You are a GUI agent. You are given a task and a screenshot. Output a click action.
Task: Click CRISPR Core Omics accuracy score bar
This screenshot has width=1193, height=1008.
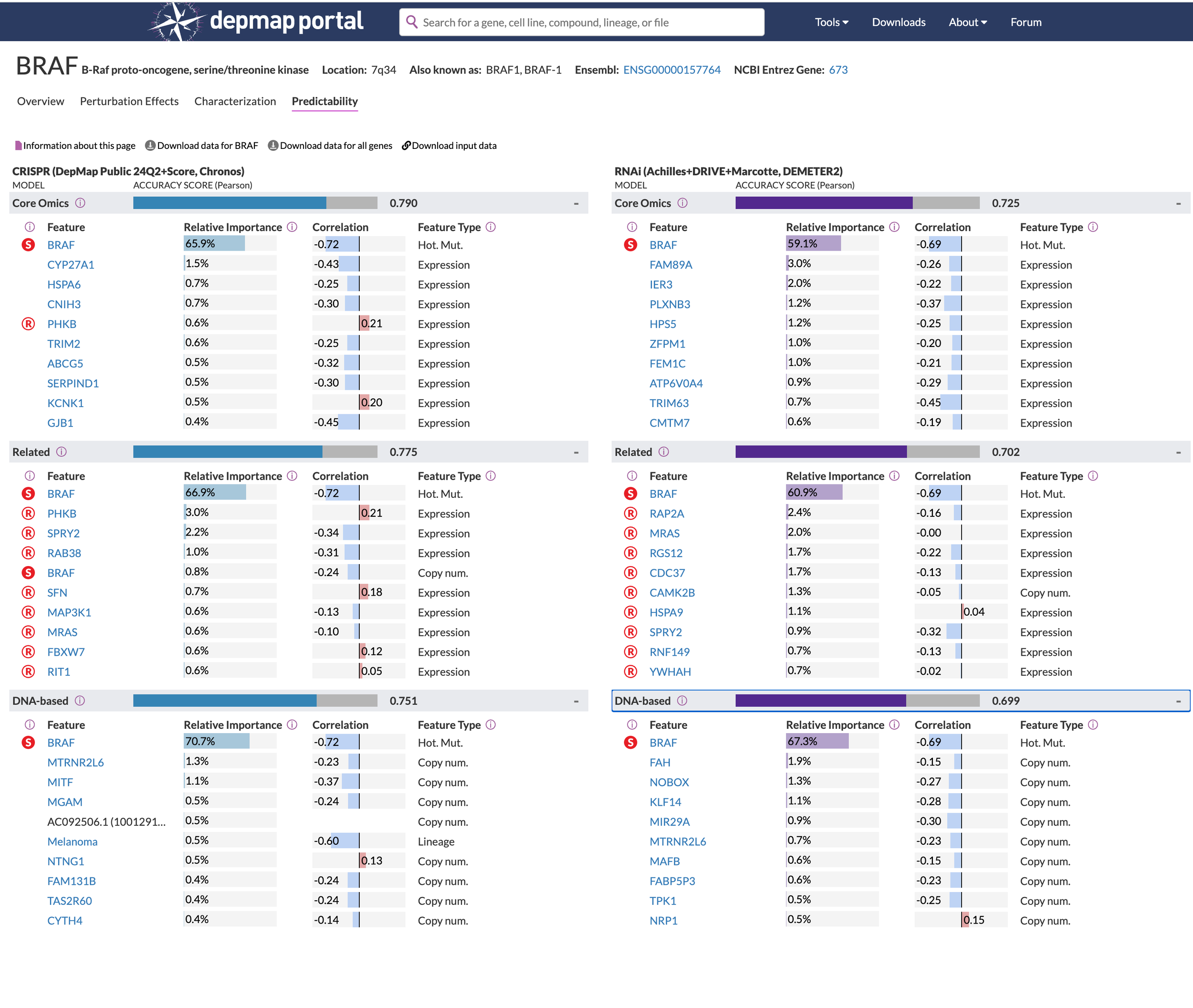tap(255, 203)
